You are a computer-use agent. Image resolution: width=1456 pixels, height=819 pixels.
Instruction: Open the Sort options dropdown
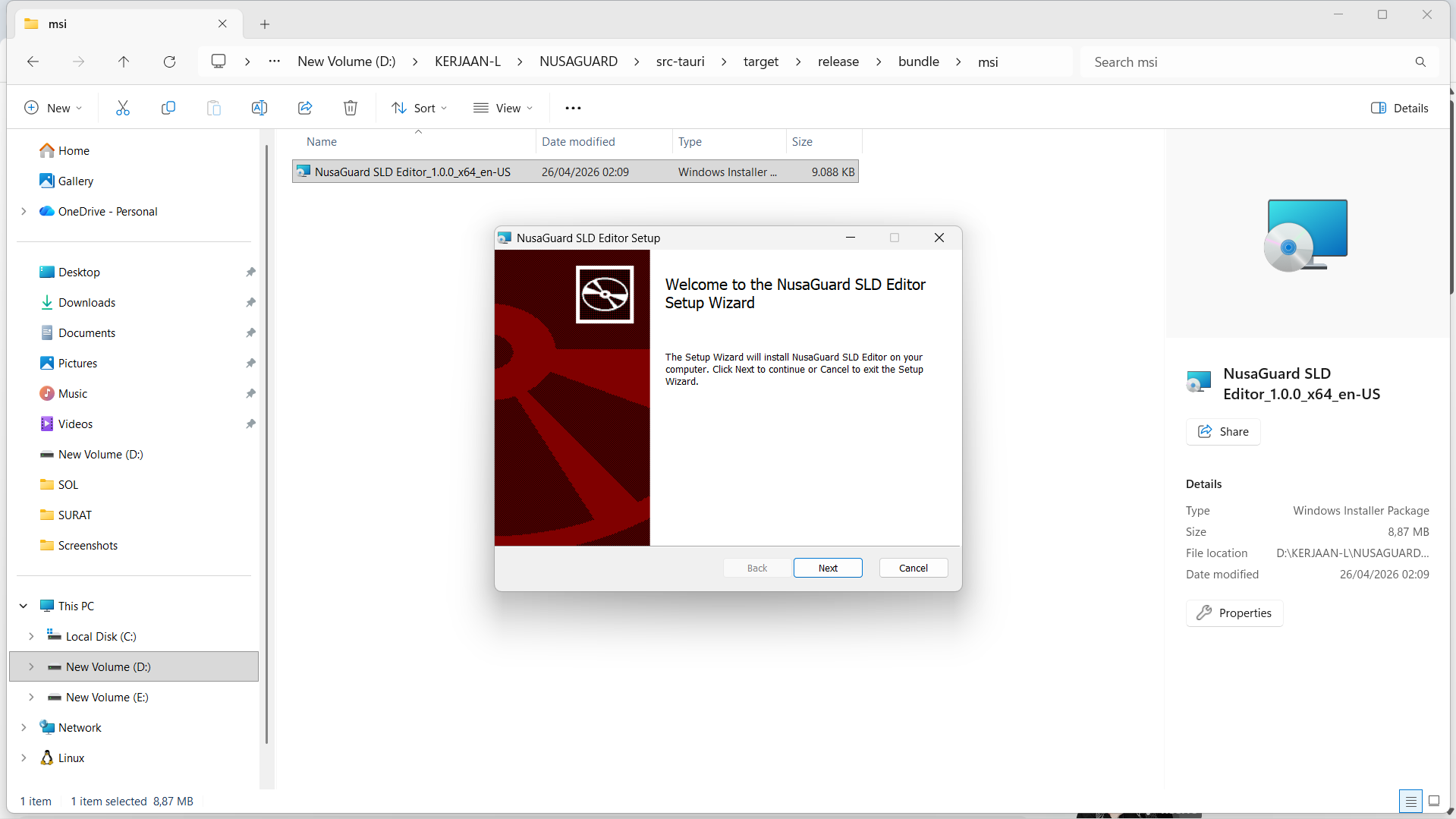tap(419, 108)
